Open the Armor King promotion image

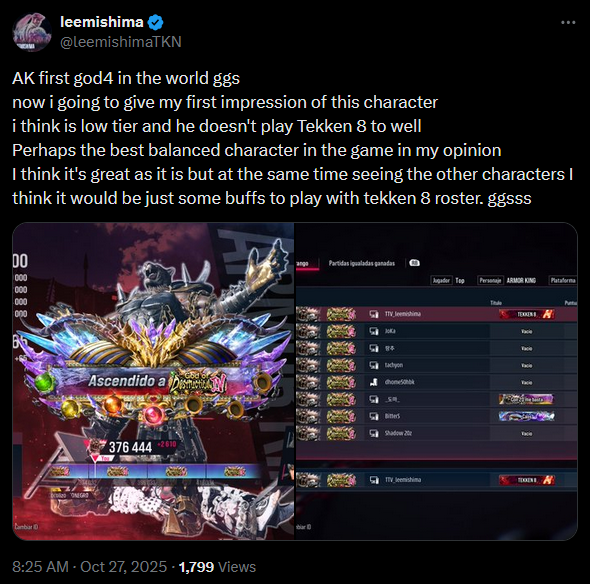tap(153, 381)
